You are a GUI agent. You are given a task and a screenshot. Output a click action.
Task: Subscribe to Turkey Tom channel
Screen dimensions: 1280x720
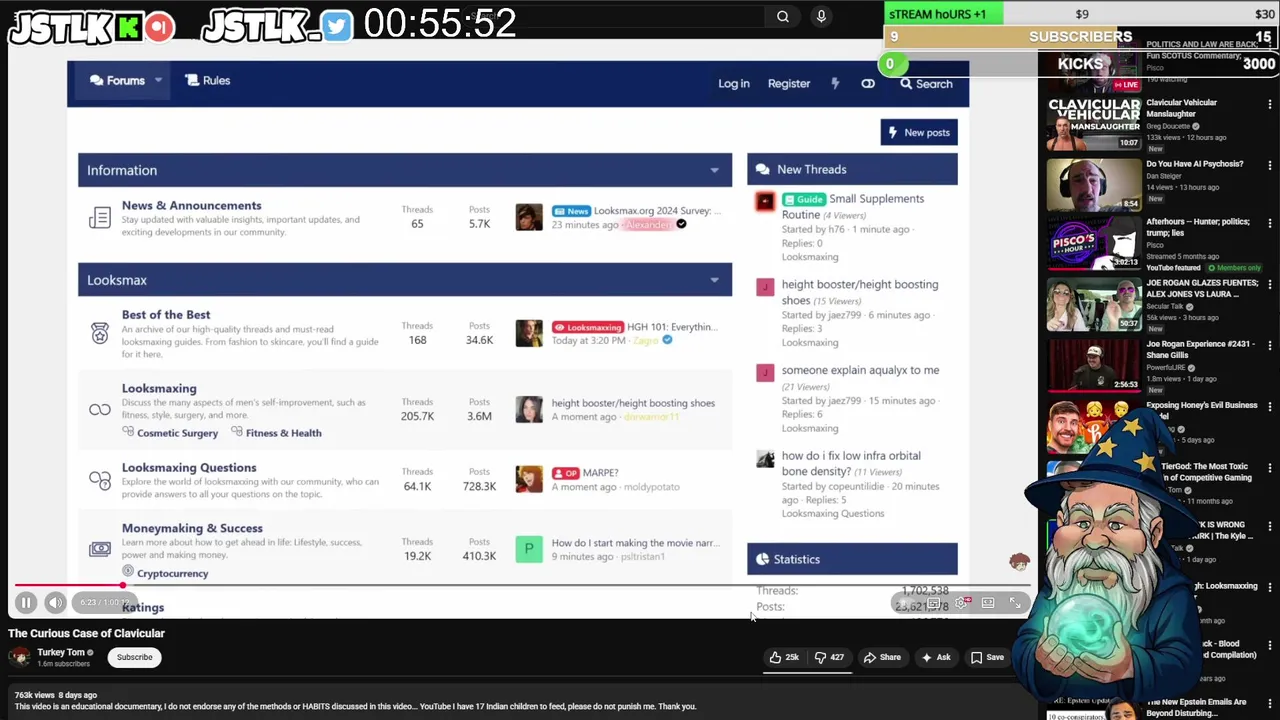coord(134,657)
